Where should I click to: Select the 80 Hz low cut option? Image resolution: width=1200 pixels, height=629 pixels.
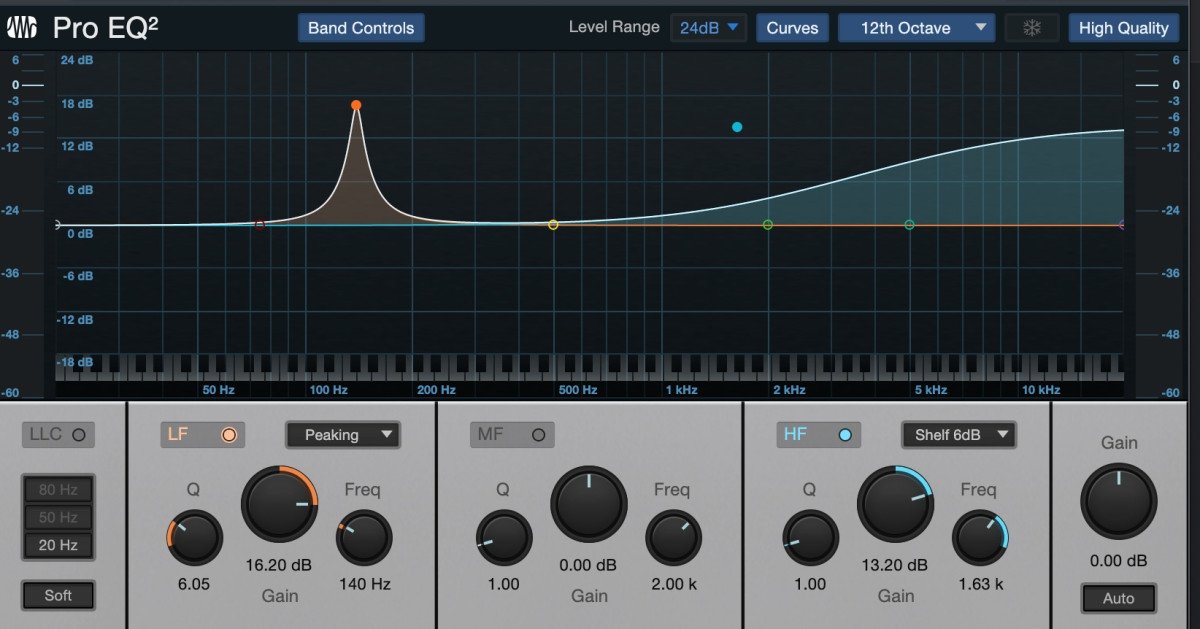coord(58,489)
